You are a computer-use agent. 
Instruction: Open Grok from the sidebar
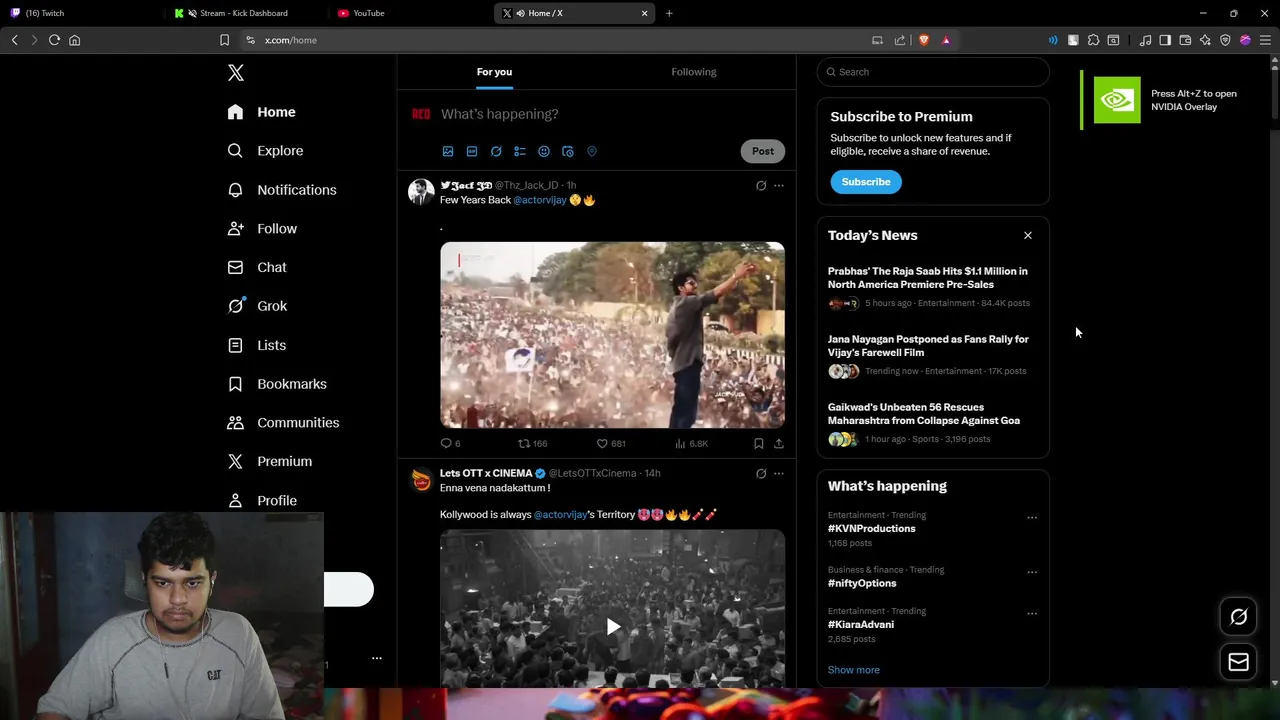(257, 306)
